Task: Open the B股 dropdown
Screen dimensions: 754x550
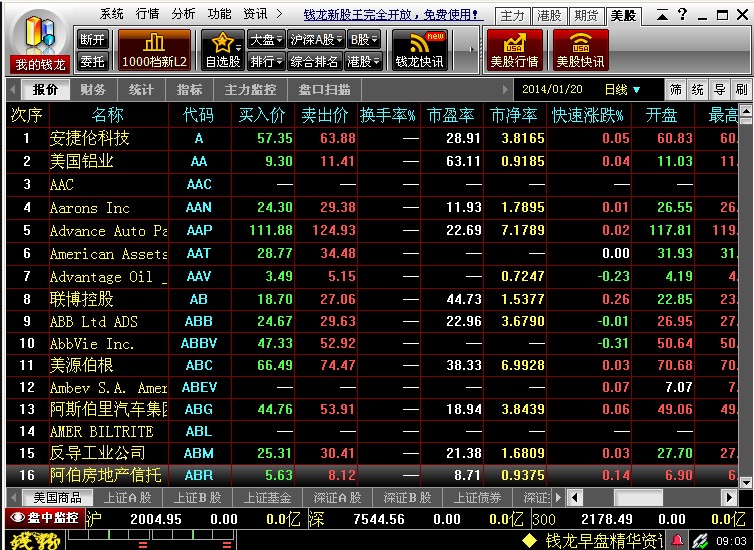Action: 364,39
